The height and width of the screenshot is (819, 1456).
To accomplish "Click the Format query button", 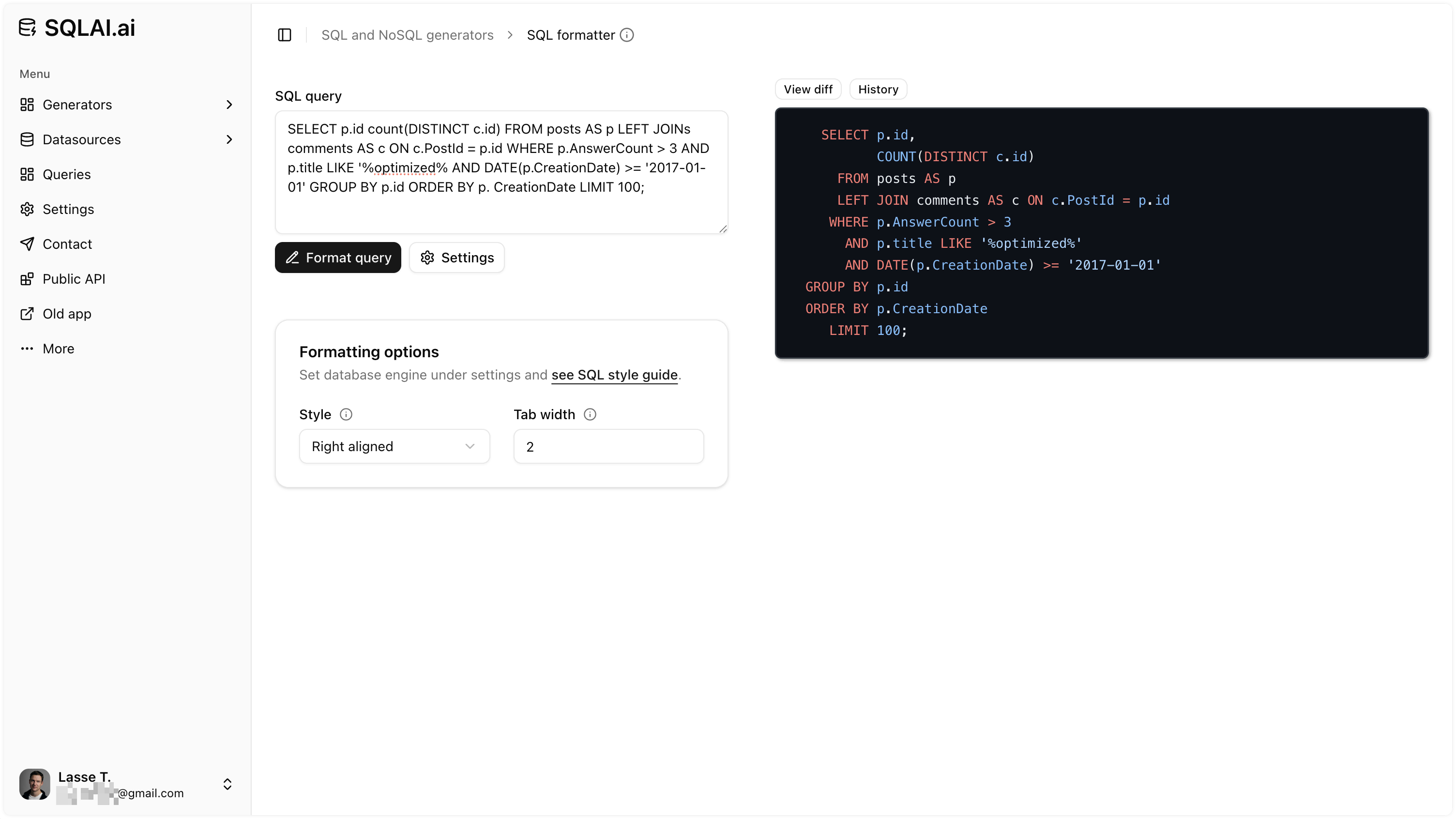I will 337,257.
